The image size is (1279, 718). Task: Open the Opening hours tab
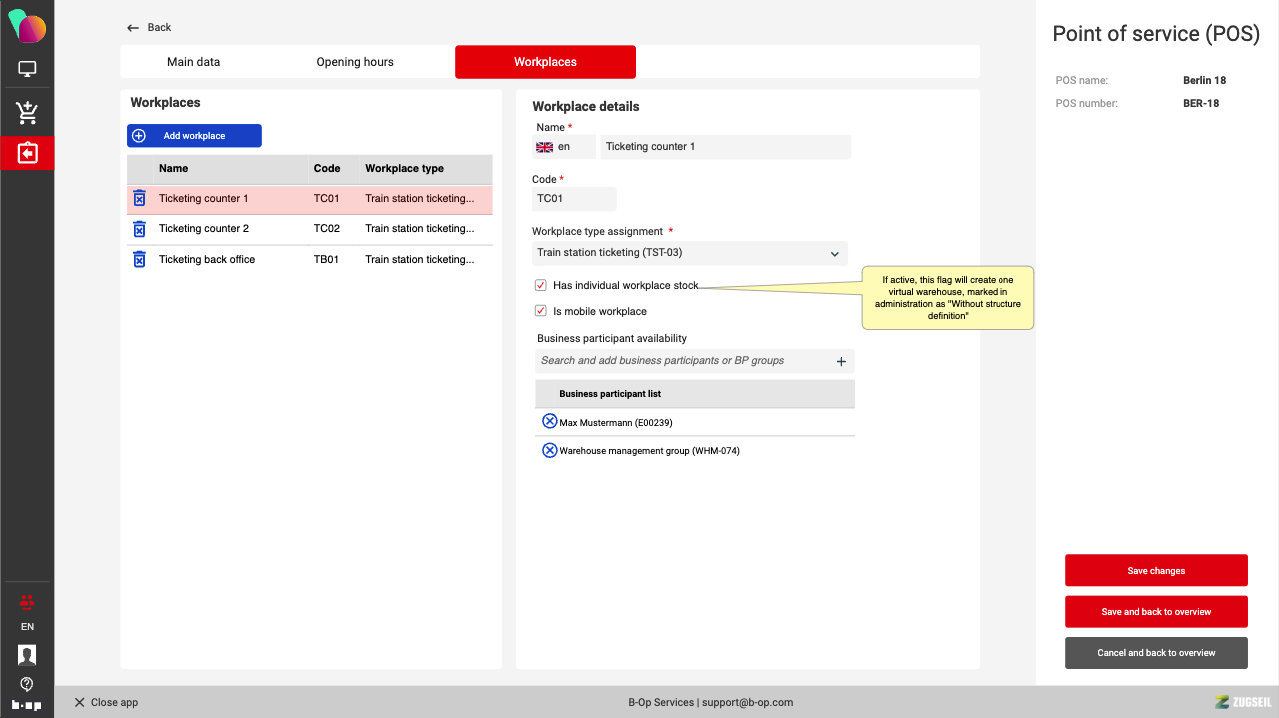tap(355, 62)
